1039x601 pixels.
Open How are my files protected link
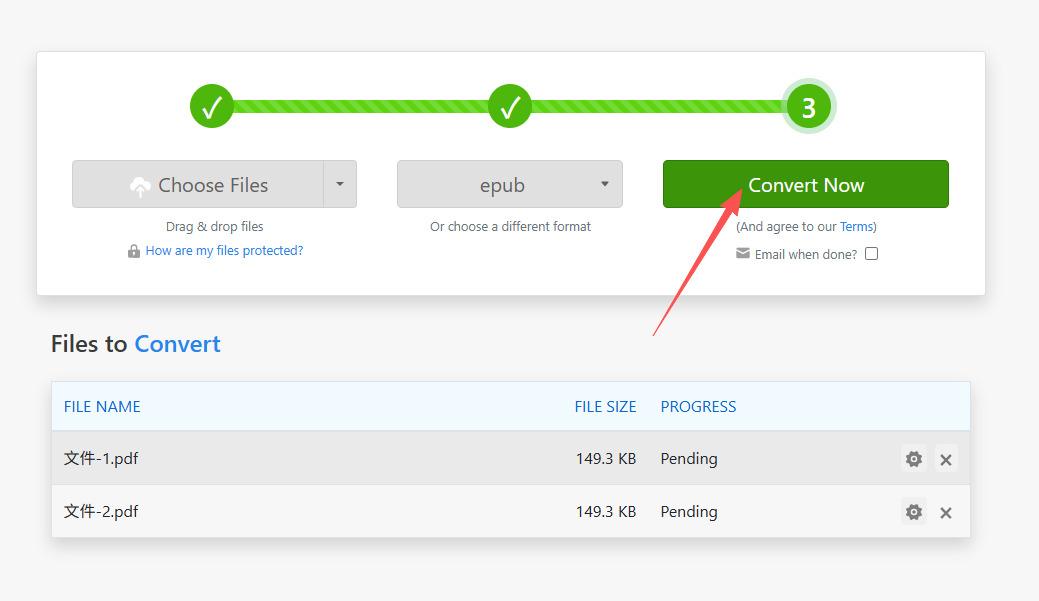224,250
